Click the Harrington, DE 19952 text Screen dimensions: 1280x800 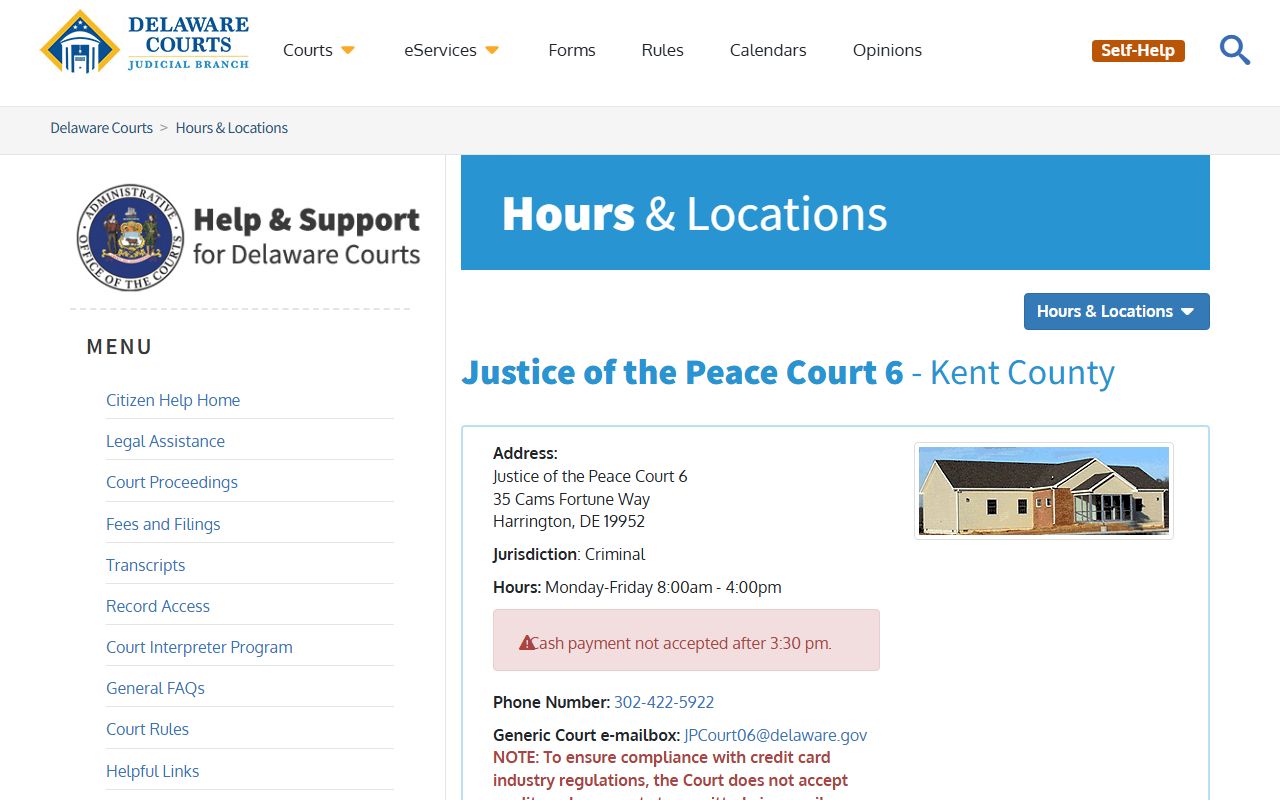(569, 521)
